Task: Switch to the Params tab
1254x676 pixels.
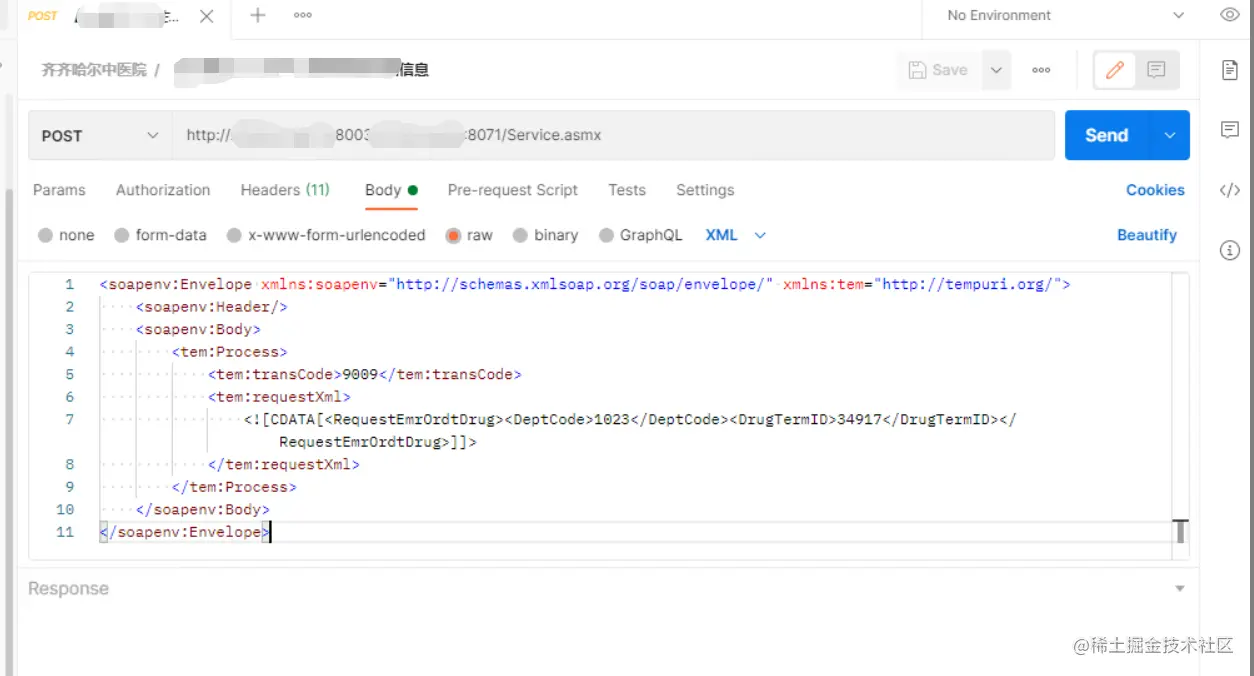Action: [x=59, y=190]
